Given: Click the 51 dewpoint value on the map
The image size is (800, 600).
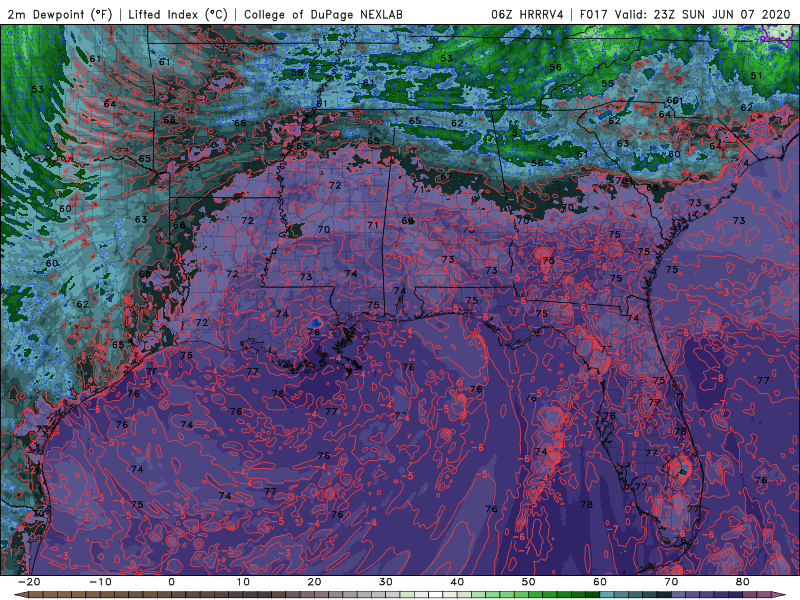Looking at the screenshot, I should 757,76.
